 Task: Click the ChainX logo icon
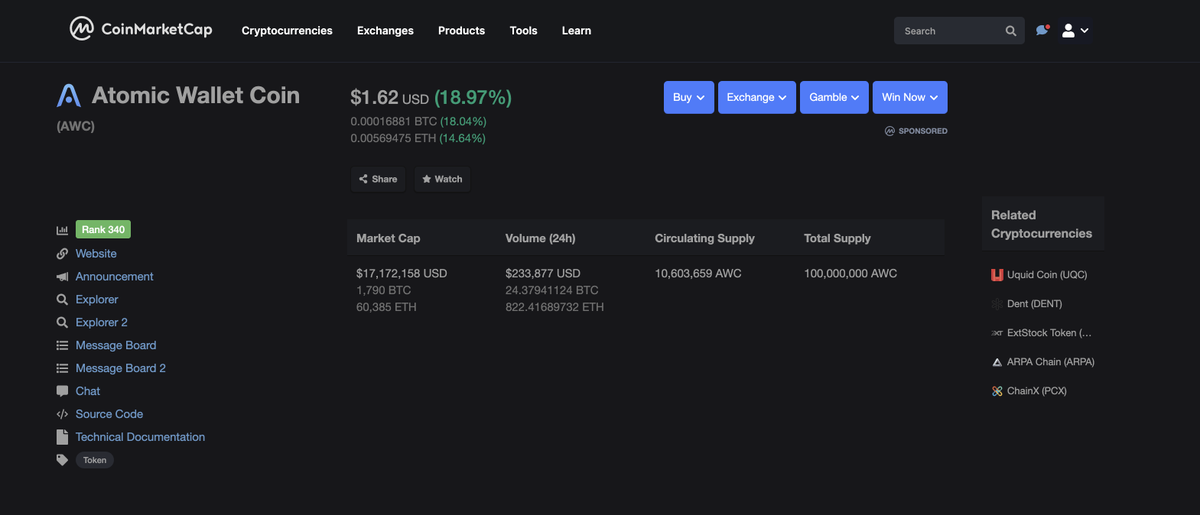(x=997, y=391)
